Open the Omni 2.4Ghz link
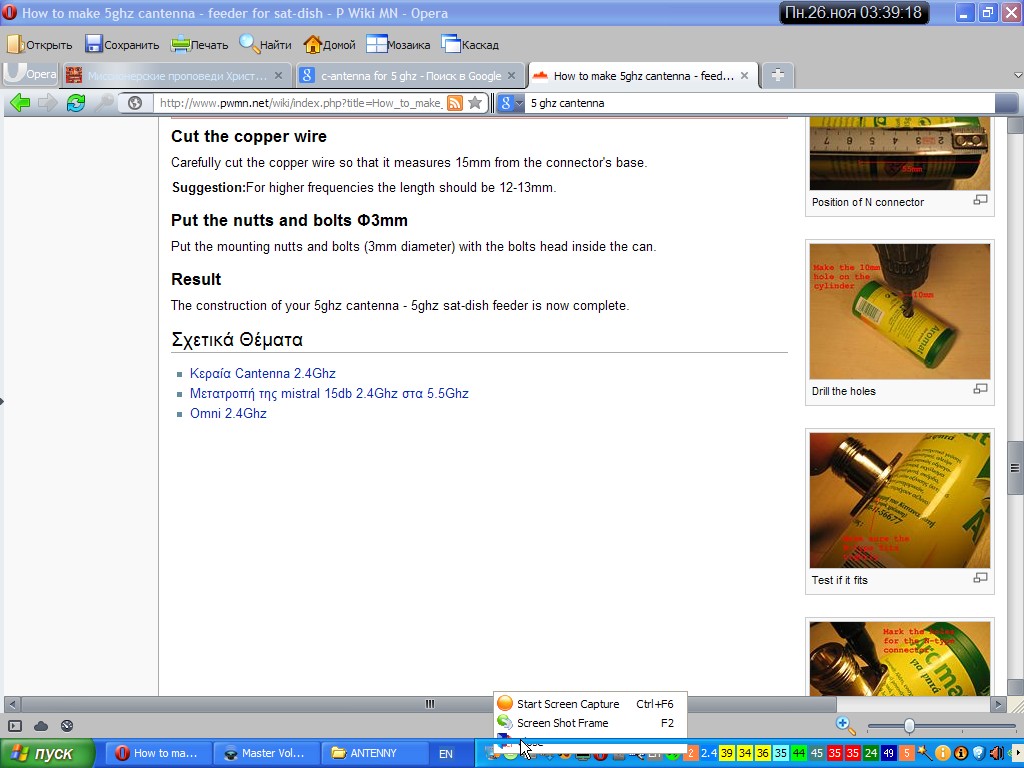The height and width of the screenshot is (768, 1024). click(x=228, y=413)
